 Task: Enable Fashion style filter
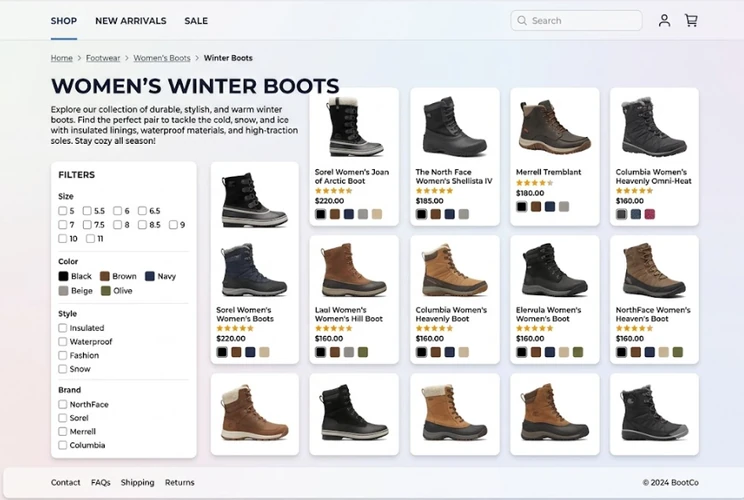coord(63,355)
